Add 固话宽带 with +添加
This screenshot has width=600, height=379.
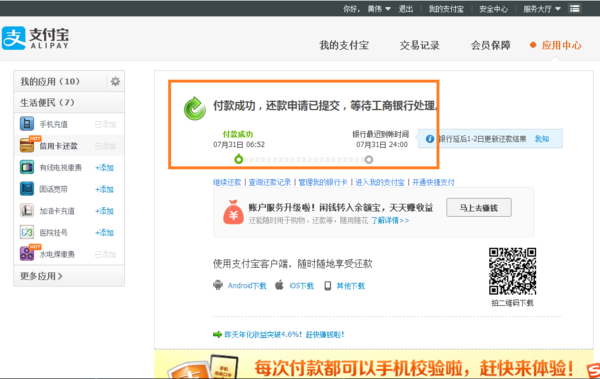[104, 189]
